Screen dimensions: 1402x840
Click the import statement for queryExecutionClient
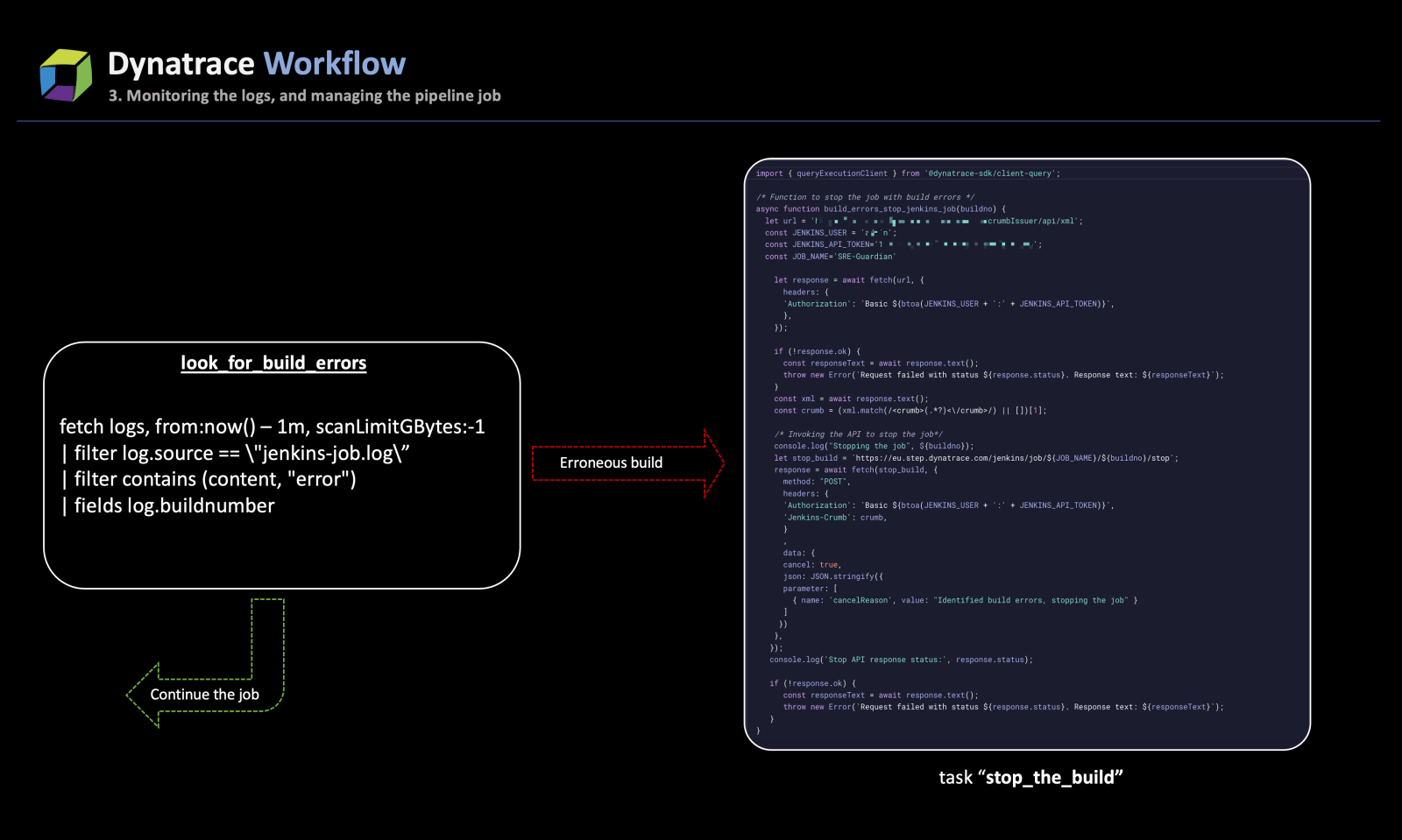(909, 173)
